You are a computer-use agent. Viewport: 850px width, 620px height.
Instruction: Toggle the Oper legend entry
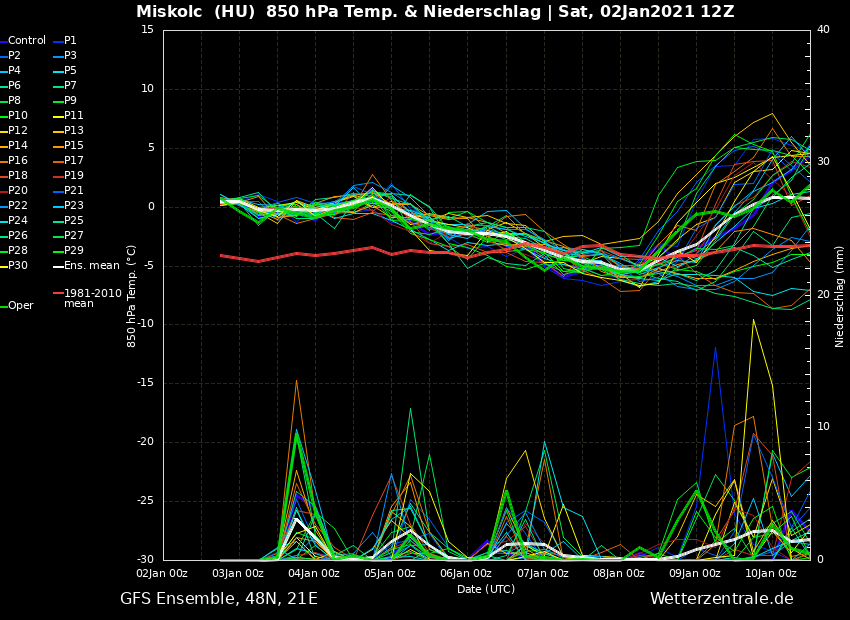(x=21, y=306)
